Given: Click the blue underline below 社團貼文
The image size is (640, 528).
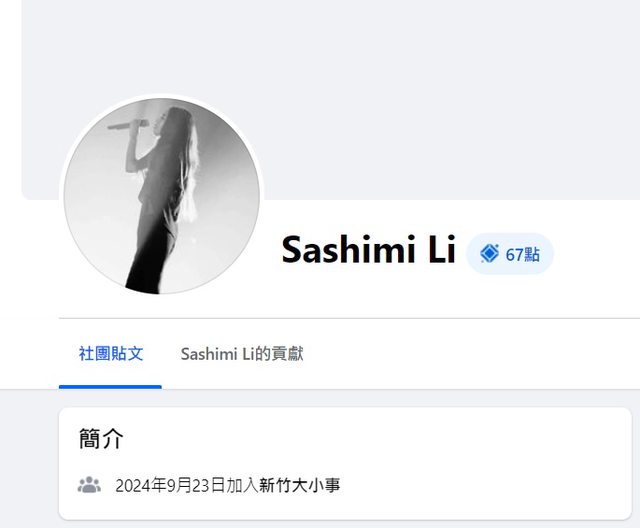Looking at the screenshot, I should click(110, 387).
